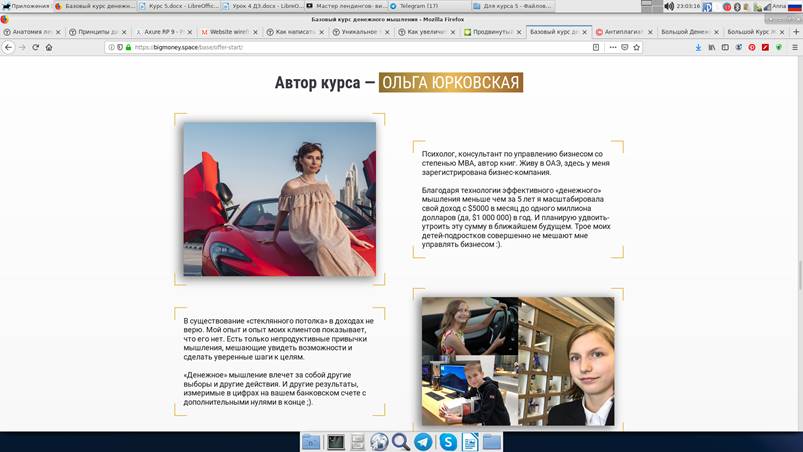Toggle the Firefox sidebar icon
Viewport: 803px width, 452px height.
725,47
